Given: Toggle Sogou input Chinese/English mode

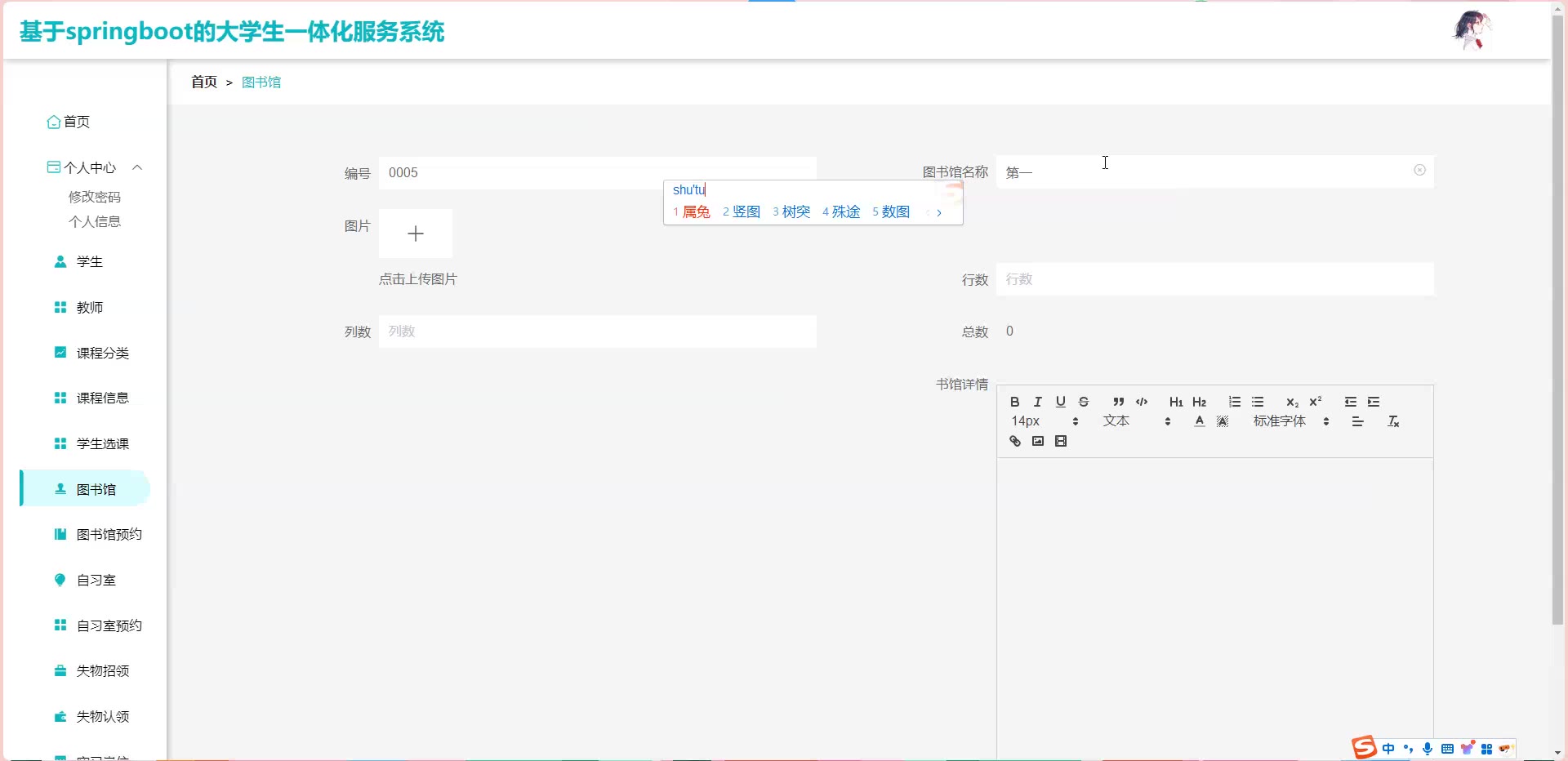Looking at the screenshot, I should (1388, 749).
